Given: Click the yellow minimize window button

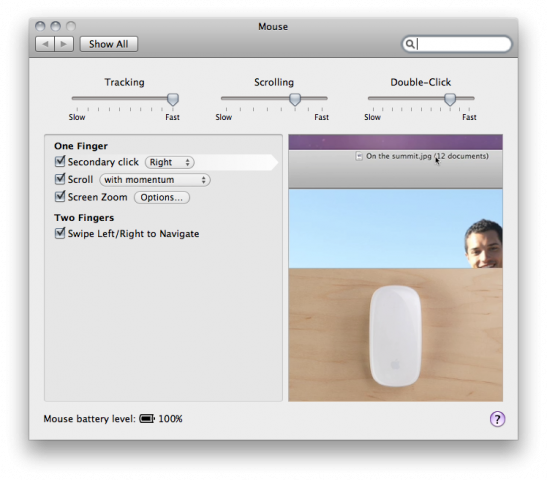Looking at the screenshot, I should tap(55, 26).
